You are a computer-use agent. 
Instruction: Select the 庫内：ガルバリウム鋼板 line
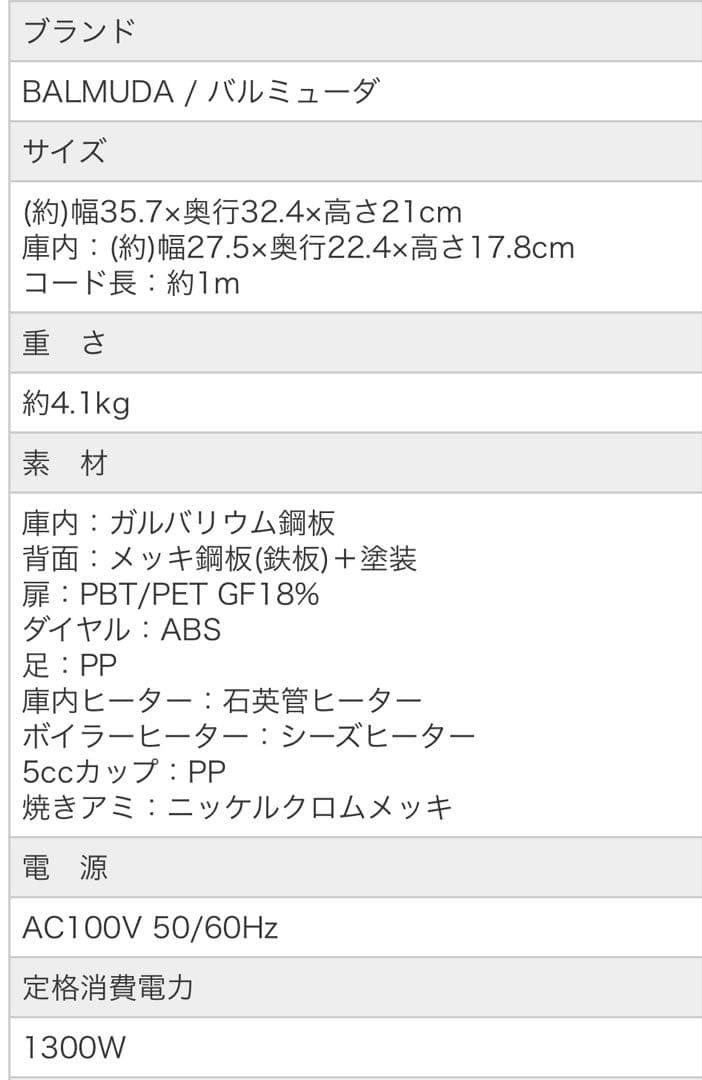[x=178, y=523]
